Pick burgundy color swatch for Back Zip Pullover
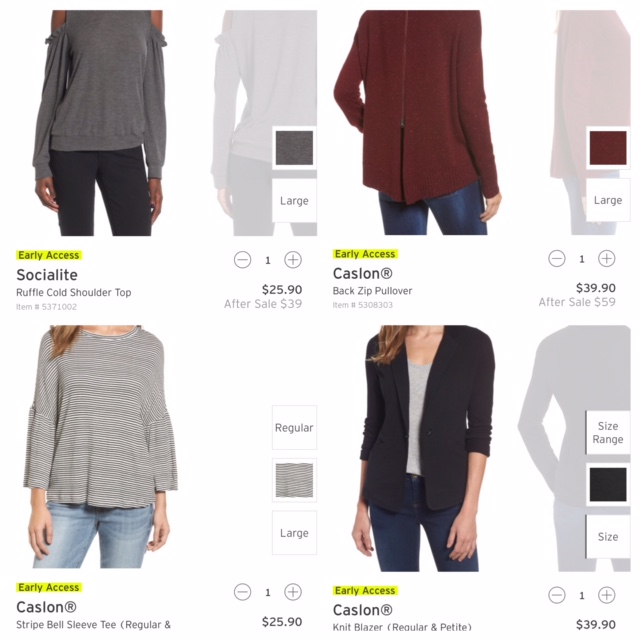 coord(608,148)
